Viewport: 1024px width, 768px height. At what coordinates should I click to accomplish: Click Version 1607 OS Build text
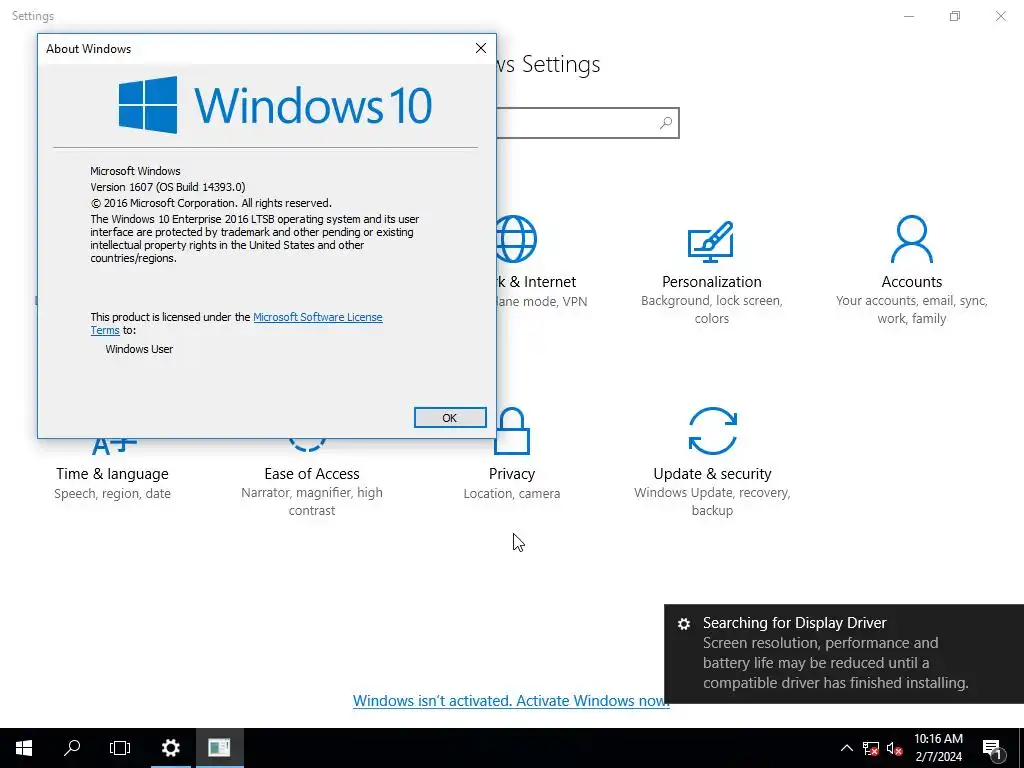coord(168,187)
